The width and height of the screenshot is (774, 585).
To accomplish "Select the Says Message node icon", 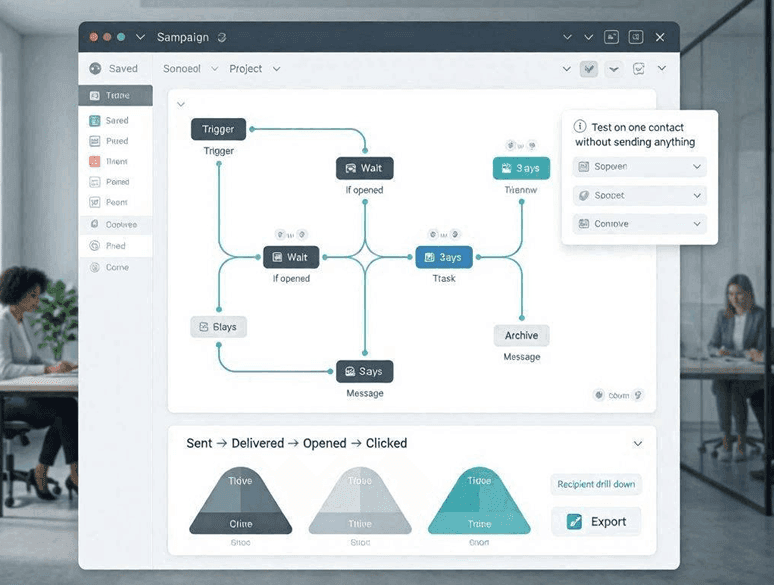I will [x=350, y=371].
